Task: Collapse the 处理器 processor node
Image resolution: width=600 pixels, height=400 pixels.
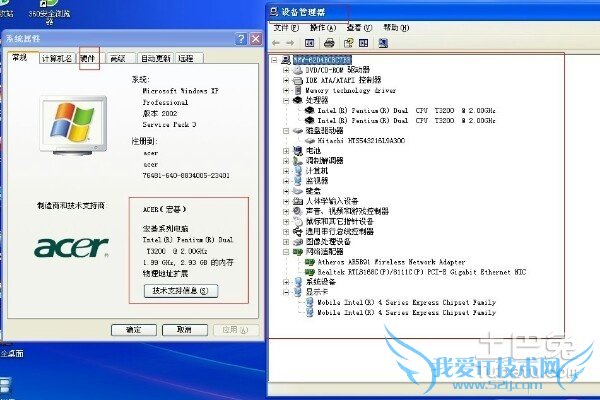Action: (x=286, y=100)
